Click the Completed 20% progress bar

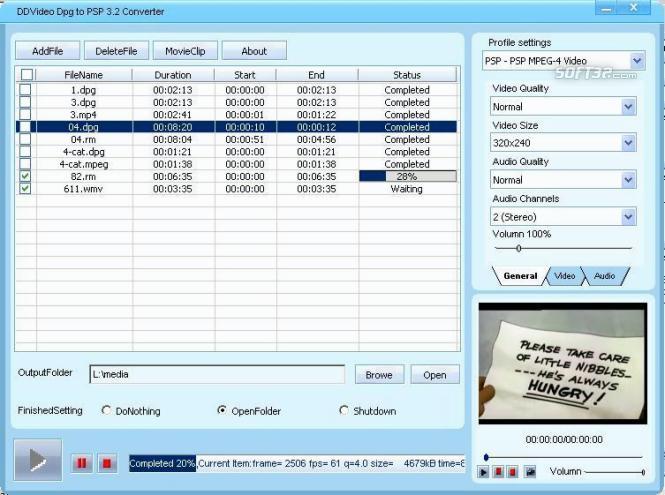[x=162, y=463]
